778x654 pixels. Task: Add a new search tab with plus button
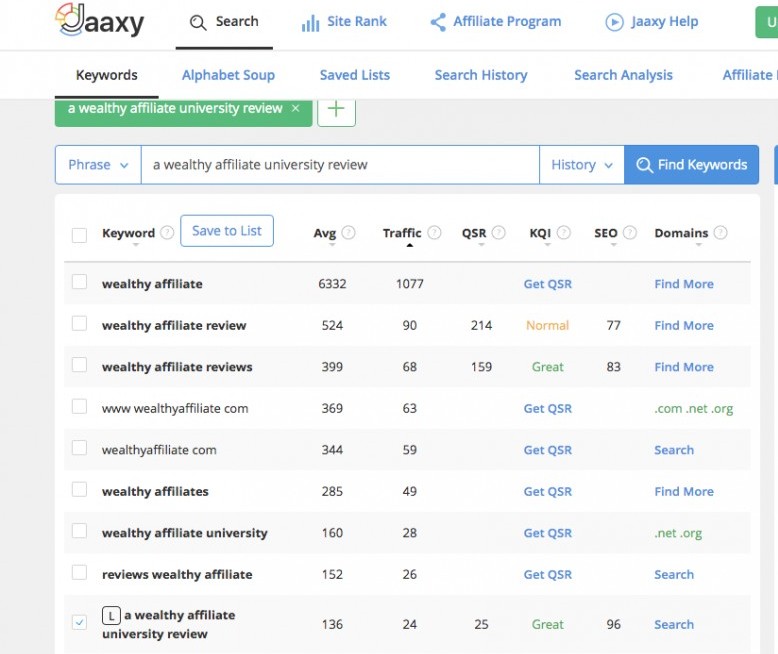[x=336, y=110]
